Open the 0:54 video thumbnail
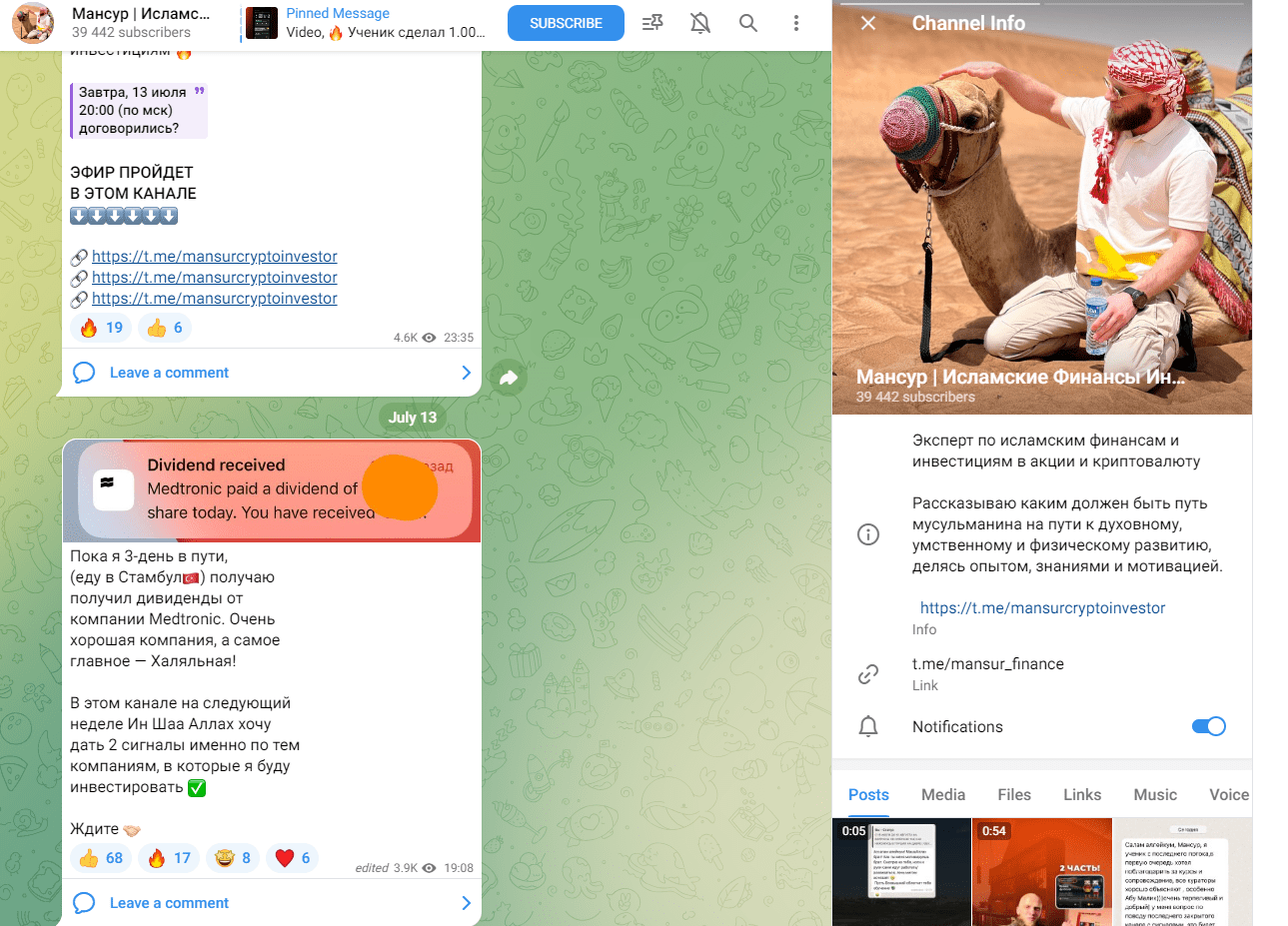This screenshot has width=1288, height=926. 1042,872
